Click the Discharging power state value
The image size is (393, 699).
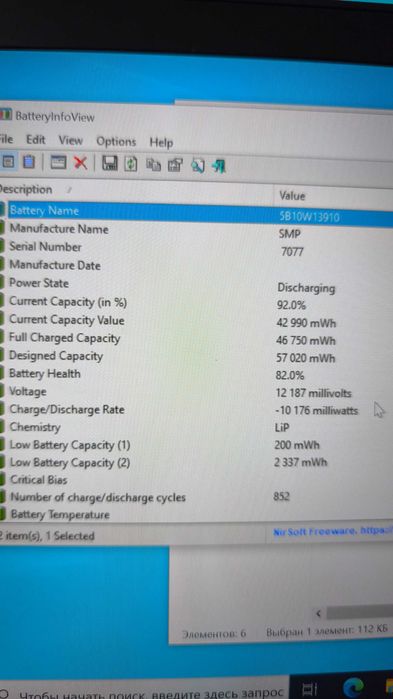pyautogui.click(x=306, y=288)
